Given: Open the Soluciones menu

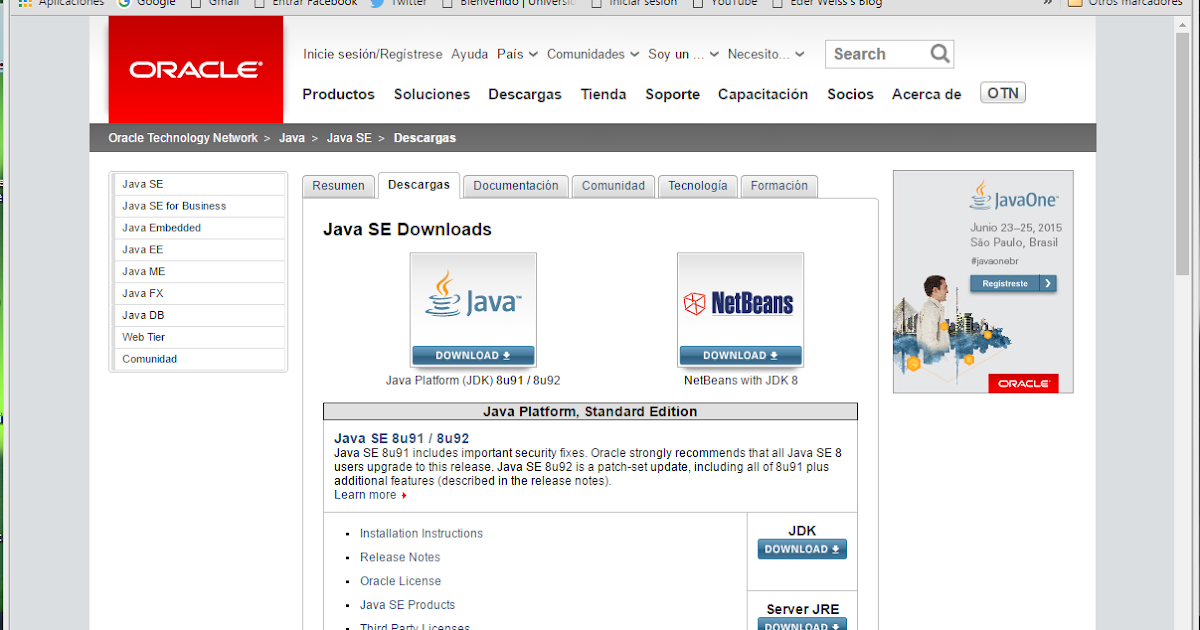Looking at the screenshot, I should click(432, 94).
